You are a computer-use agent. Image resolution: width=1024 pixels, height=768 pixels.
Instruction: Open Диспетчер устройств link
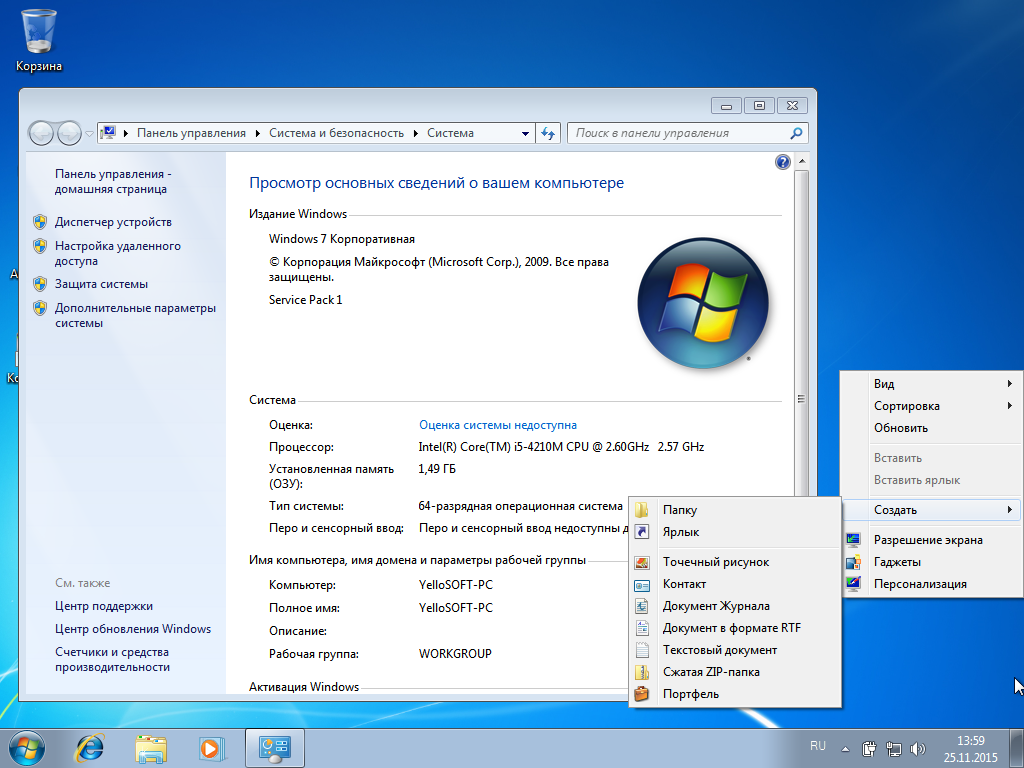pos(113,222)
